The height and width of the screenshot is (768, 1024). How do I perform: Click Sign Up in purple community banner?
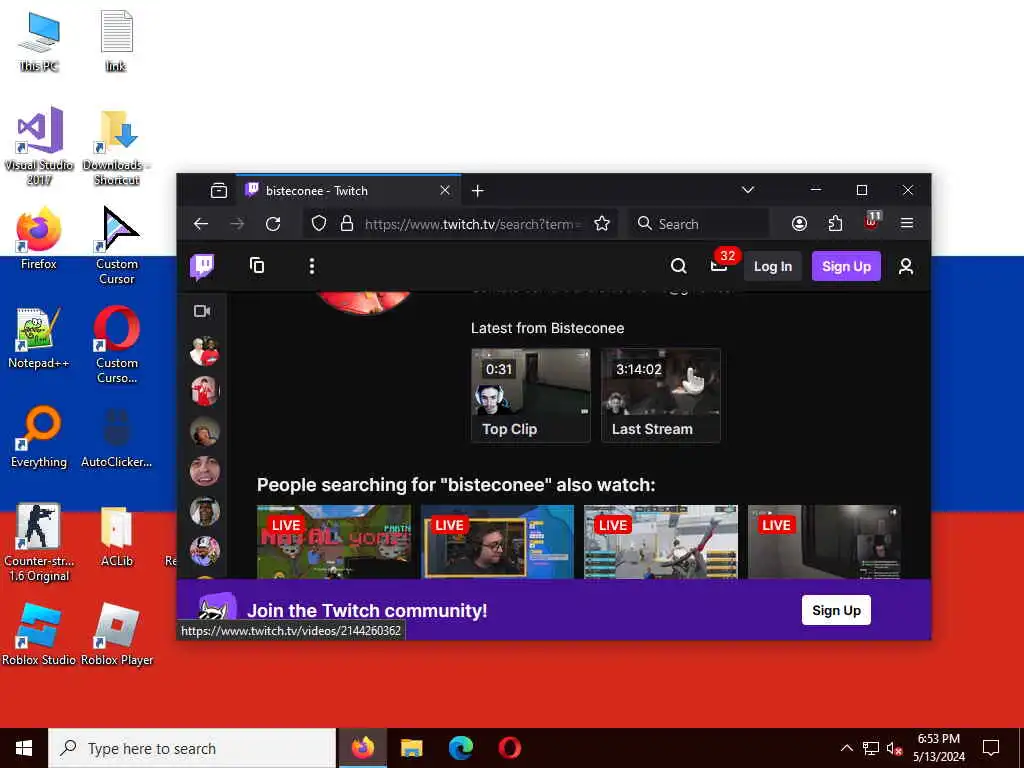click(x=836, y=610)
